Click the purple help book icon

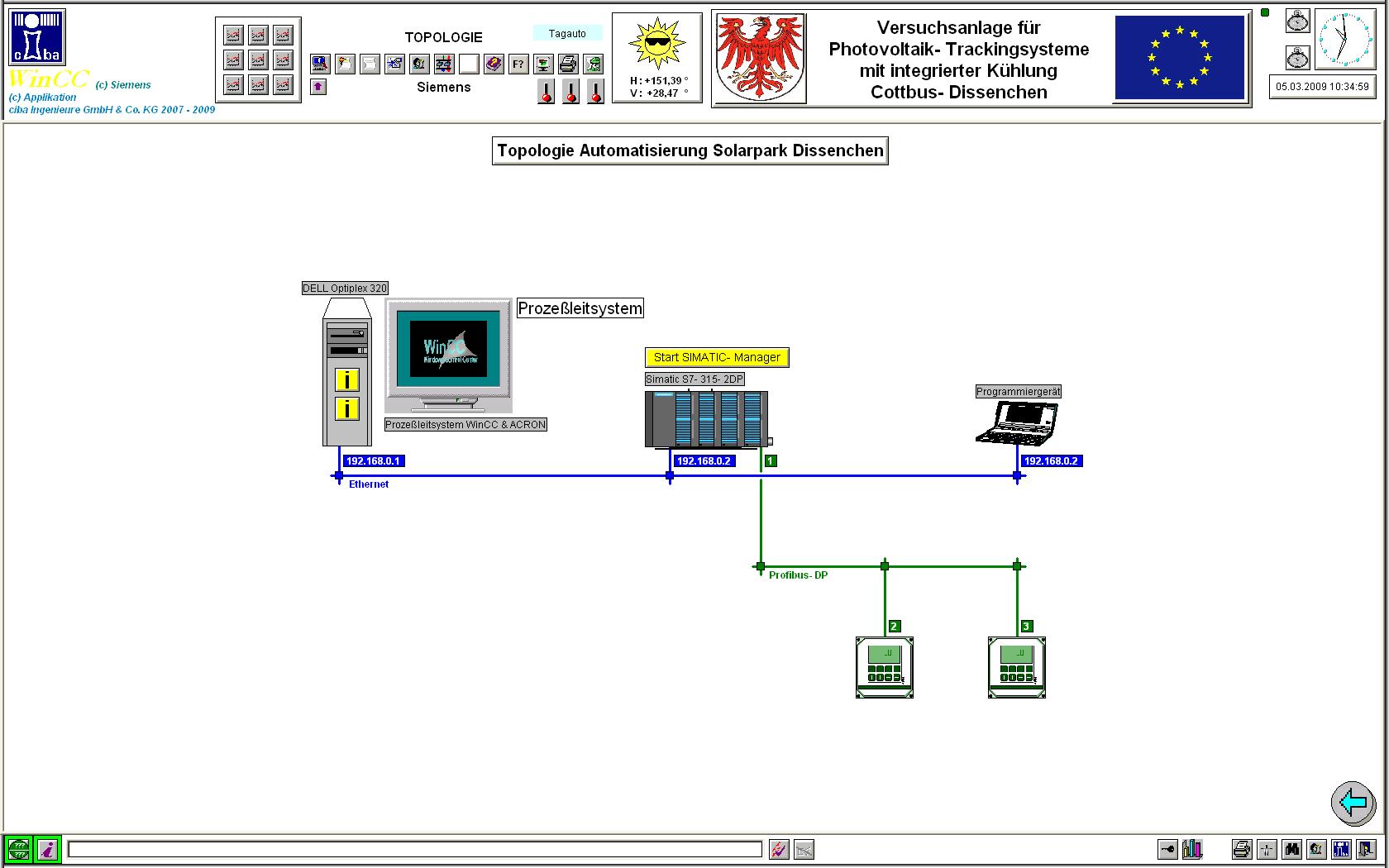pos(494,64)
